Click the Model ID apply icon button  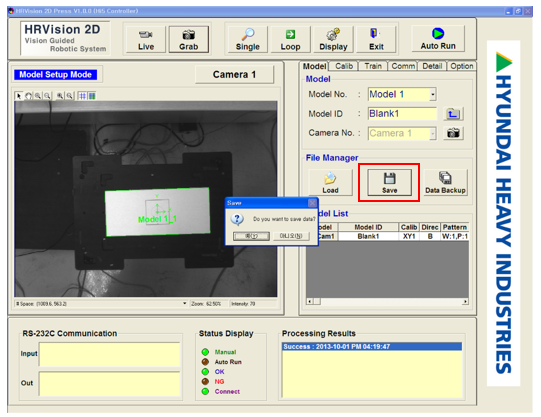[x=453, y=113]
